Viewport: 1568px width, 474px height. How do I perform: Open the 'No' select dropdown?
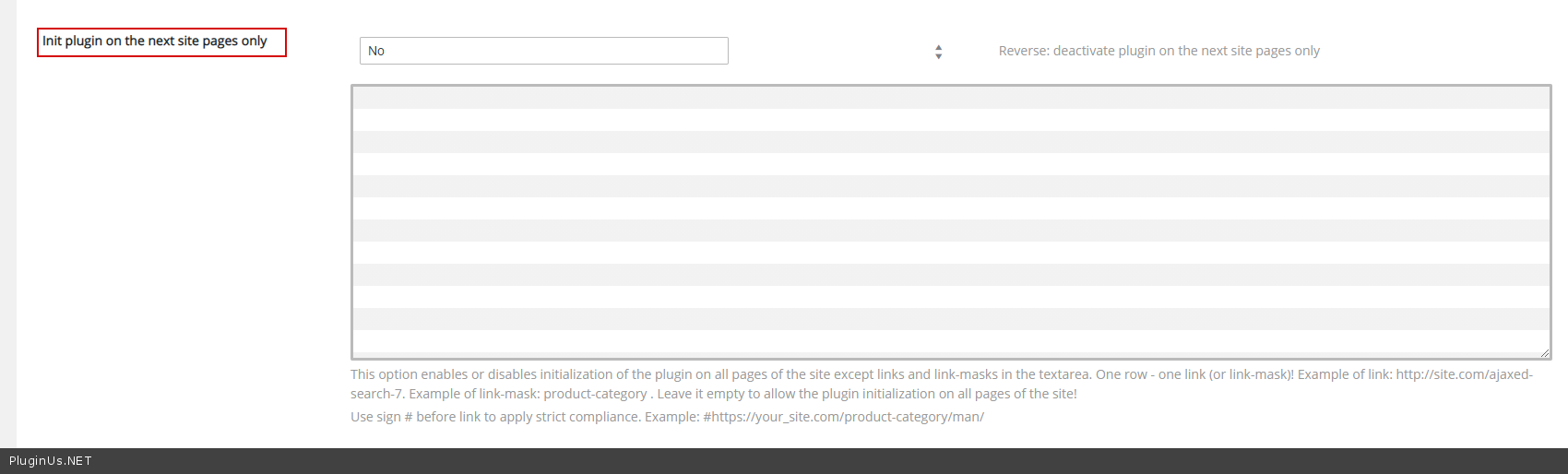tap(543, 51)
